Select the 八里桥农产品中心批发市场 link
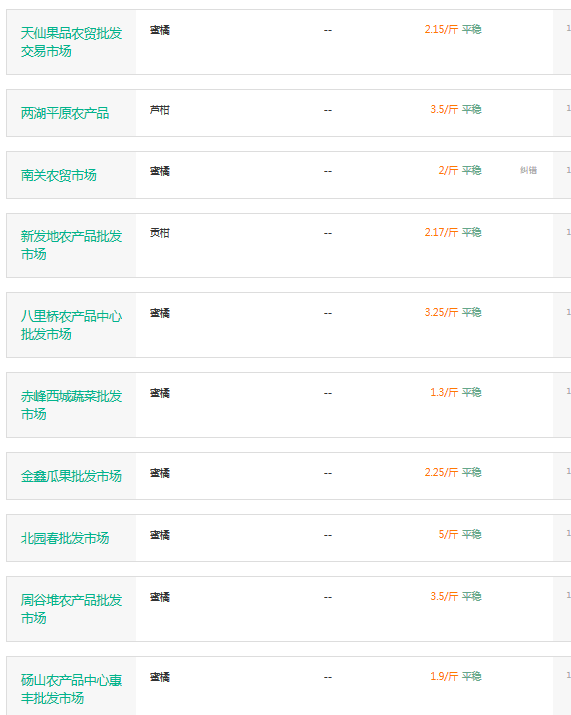The image size is (571, 715). [71, 325]
